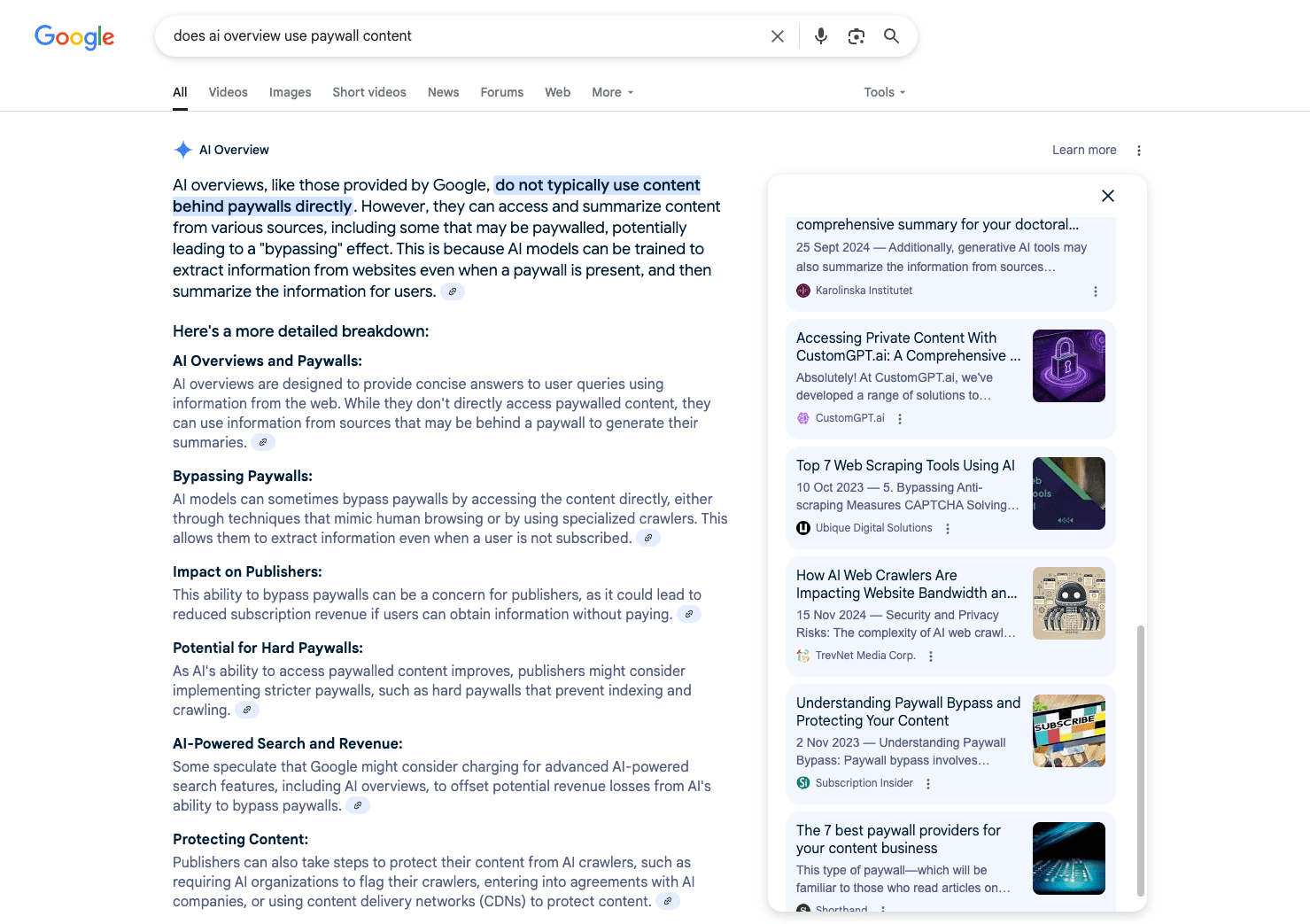
Task: Click the Subscription Insider favicon
Action: coord(803,783)
